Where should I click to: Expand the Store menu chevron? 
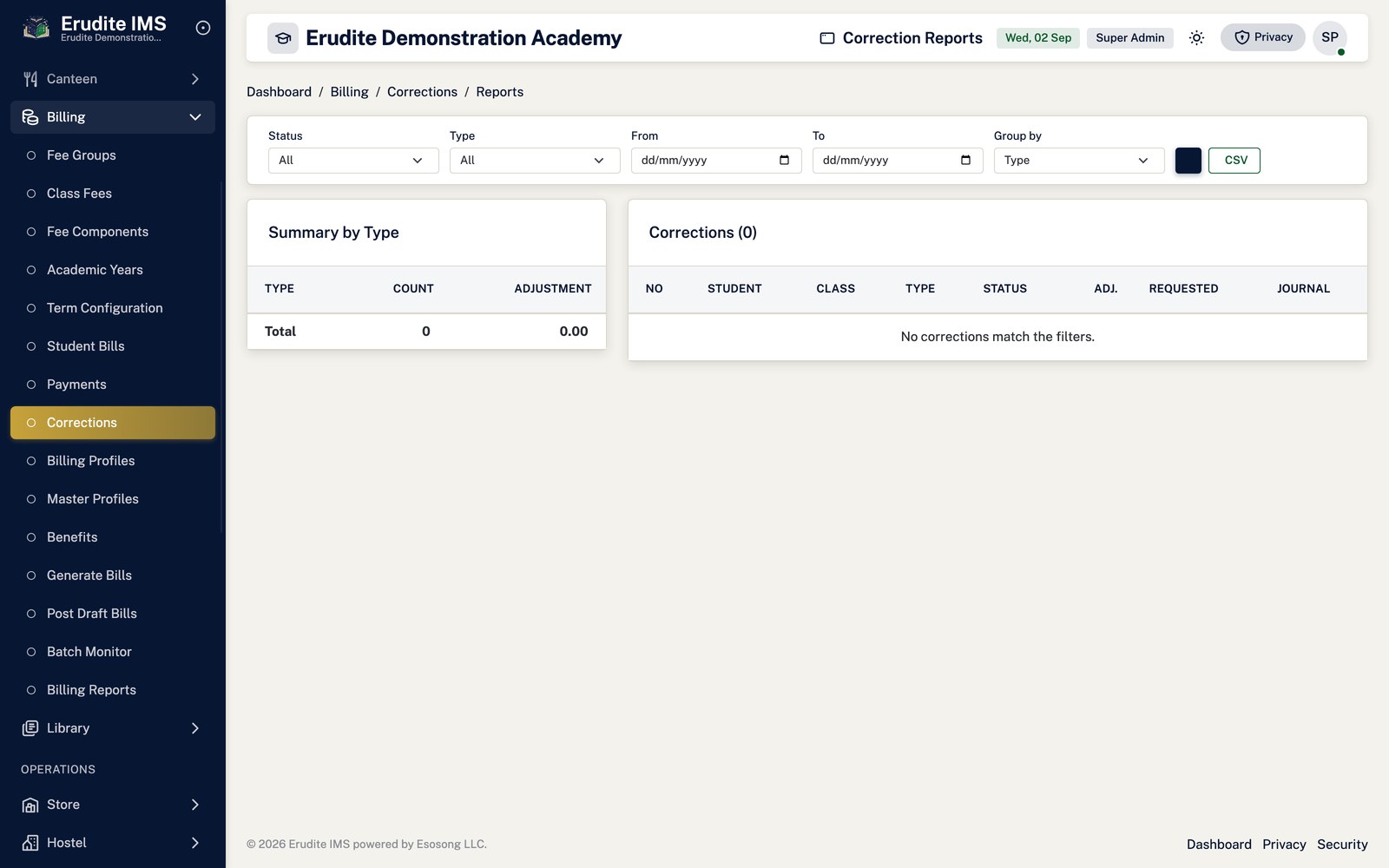tap(195, 805)
